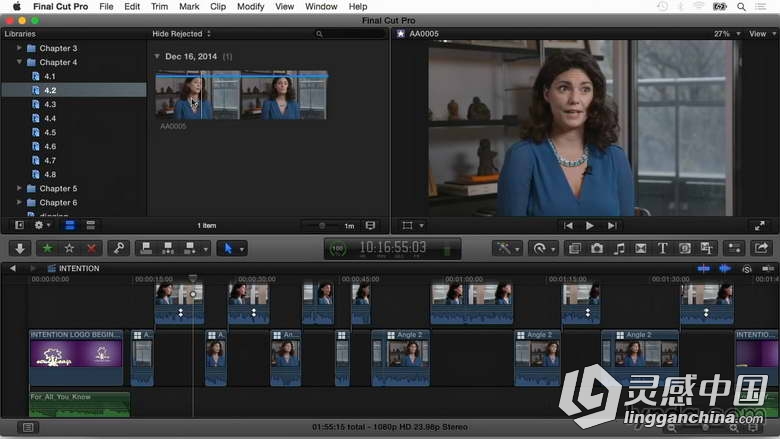Go to previous edit in viewer

point(568,226)
